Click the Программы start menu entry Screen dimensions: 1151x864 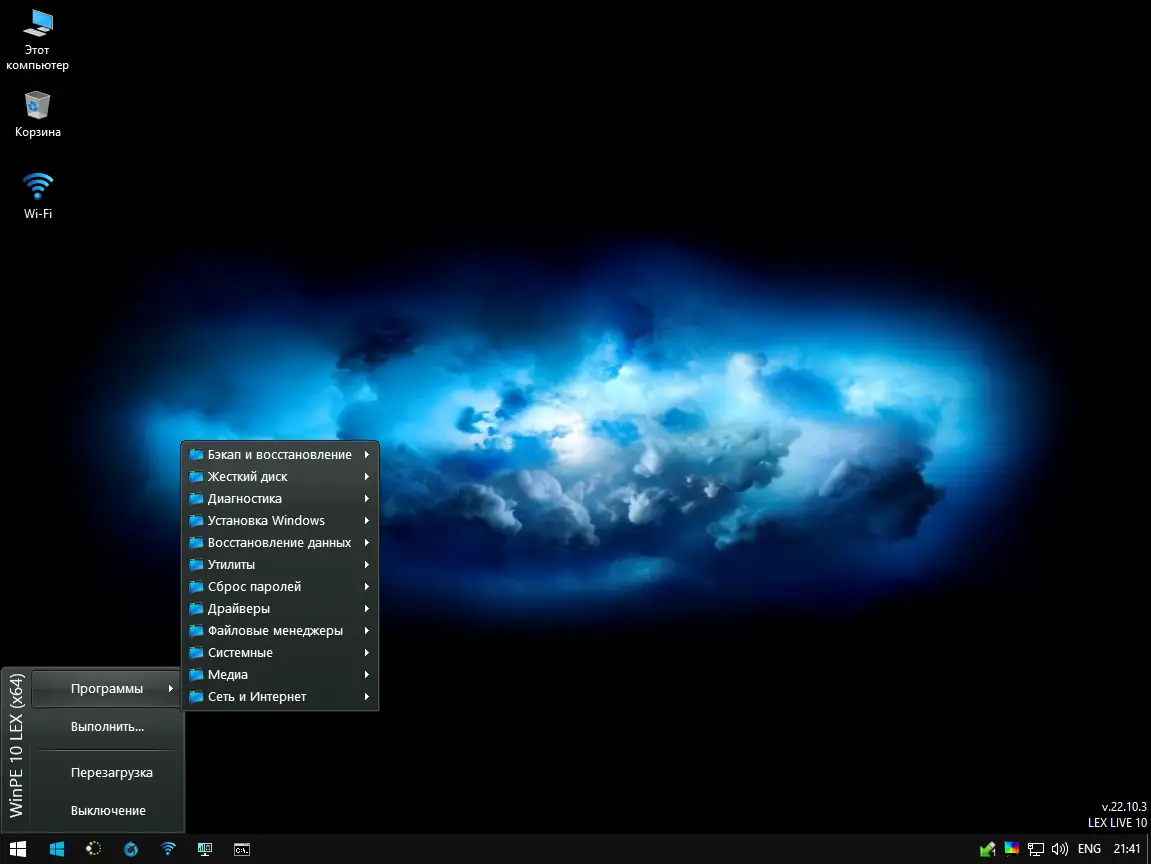tap(107, 689)
